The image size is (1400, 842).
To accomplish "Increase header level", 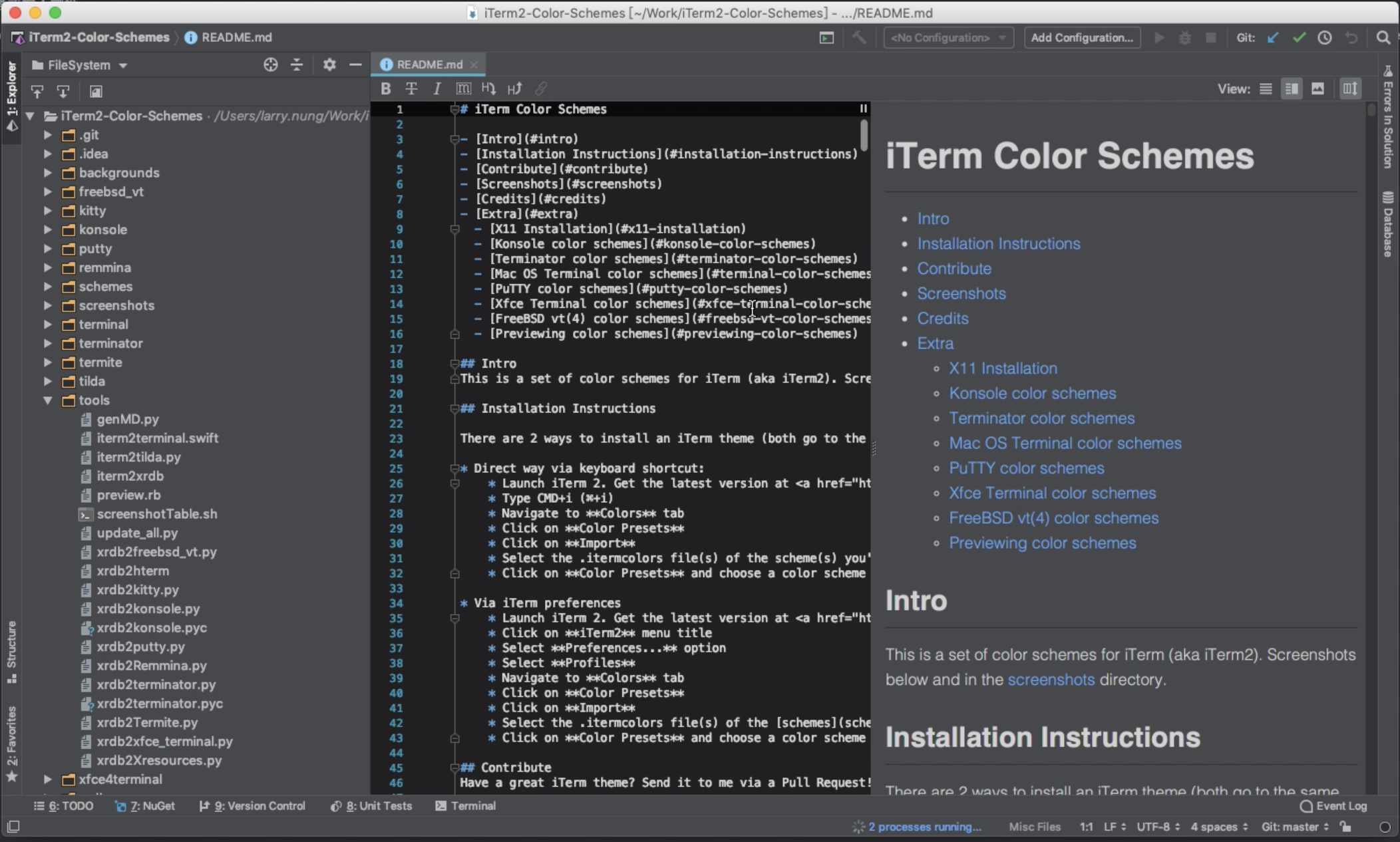I will click(514, 88).
